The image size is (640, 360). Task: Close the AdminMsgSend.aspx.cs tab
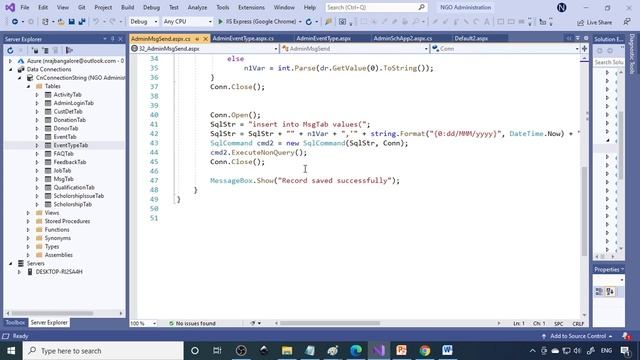pyautogui.click(x=205, y=39)
